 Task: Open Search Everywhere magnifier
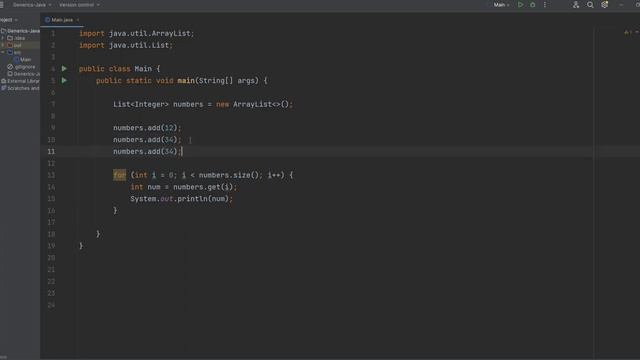[x=590, y=5]
